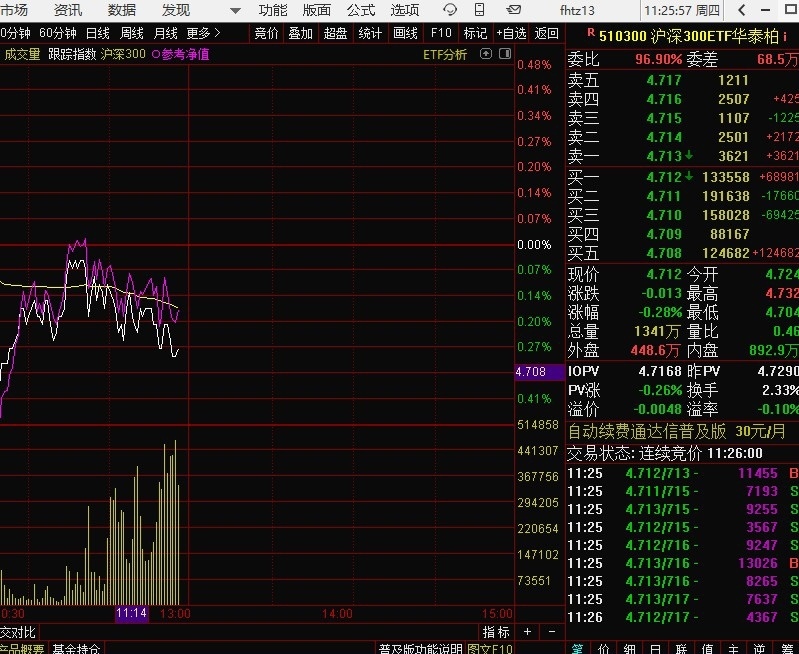Toggle the 沪深300 tracking index line
This screenshot has height=654, width=799.
pos(123,54)
